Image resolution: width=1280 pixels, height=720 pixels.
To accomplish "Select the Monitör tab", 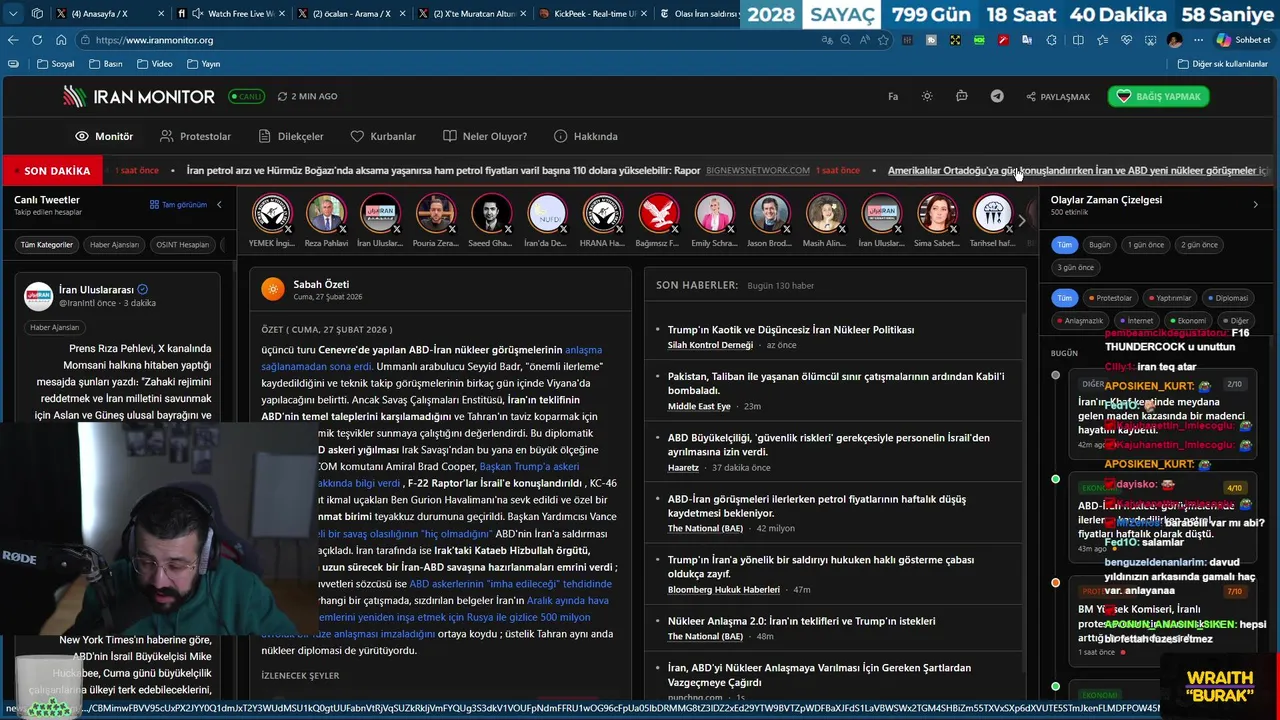I will pyautogui.click(x=104, y=136).
